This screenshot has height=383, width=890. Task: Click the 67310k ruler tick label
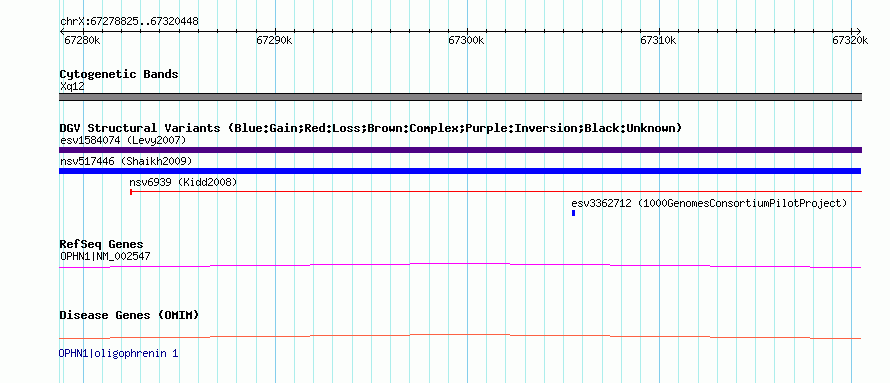coord(658,41)
